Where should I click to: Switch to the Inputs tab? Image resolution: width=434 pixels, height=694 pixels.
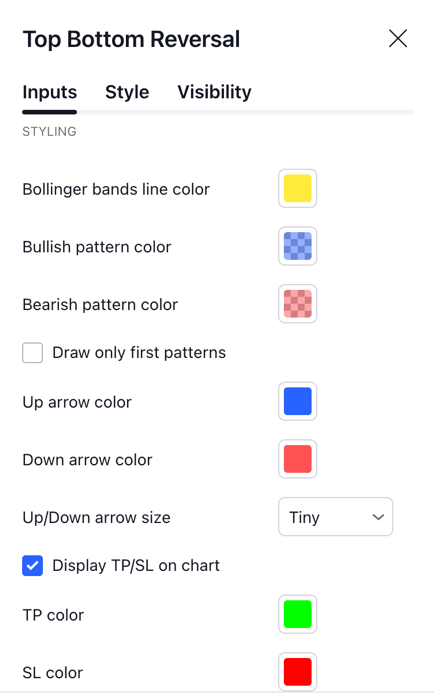(x=50, y=92)
